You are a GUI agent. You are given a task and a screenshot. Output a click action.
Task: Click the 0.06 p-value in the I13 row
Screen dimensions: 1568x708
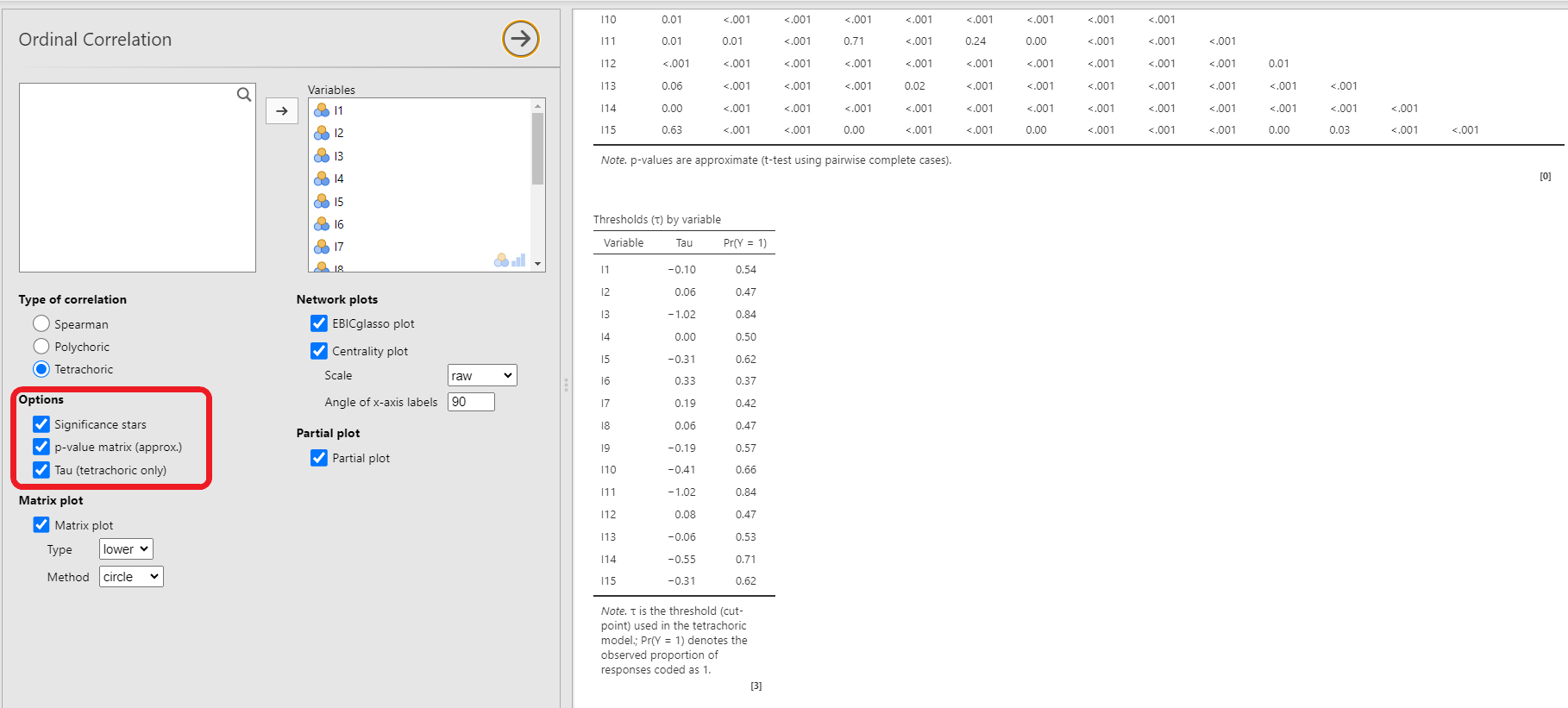coord(672,86)
